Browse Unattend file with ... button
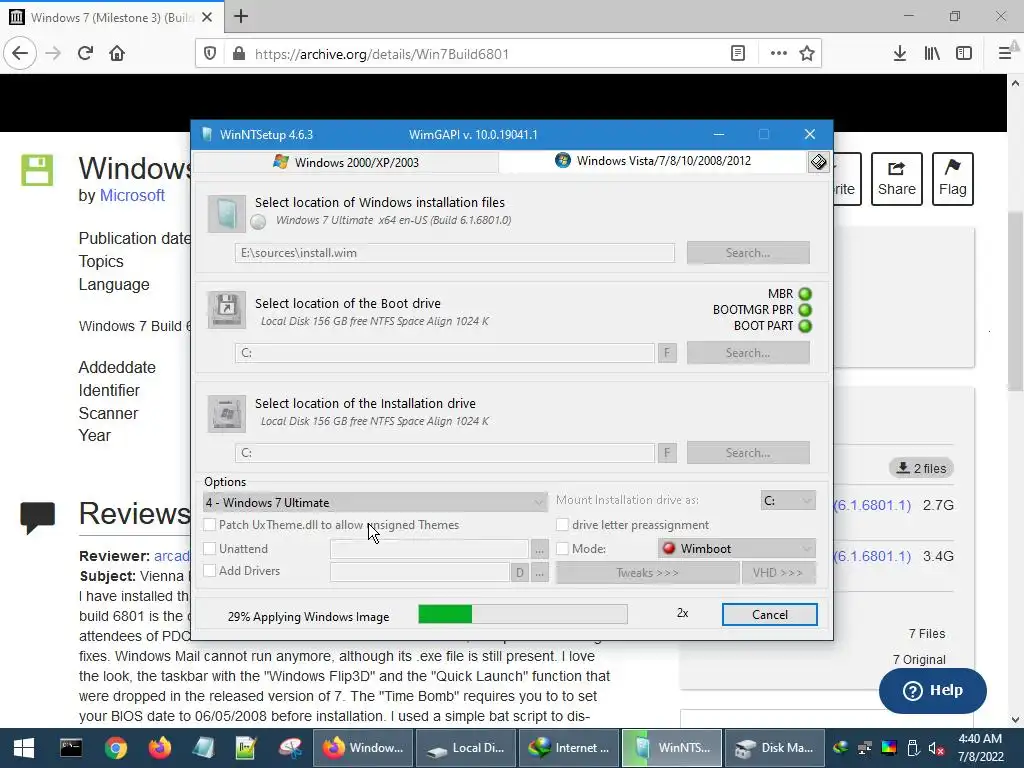The width and height of the screenshot is (1024, 768). [x=539, y=549]
